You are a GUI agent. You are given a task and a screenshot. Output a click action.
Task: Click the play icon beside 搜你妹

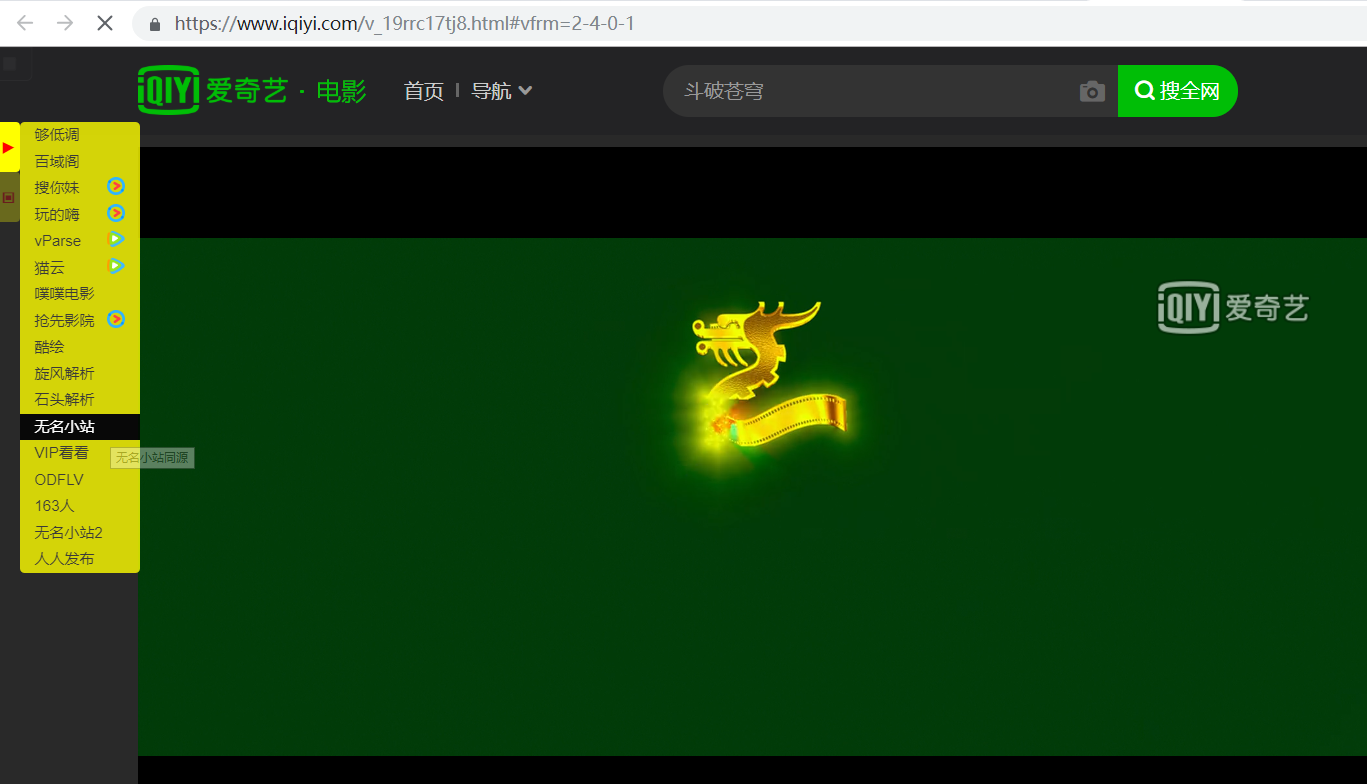pos(116,186)
